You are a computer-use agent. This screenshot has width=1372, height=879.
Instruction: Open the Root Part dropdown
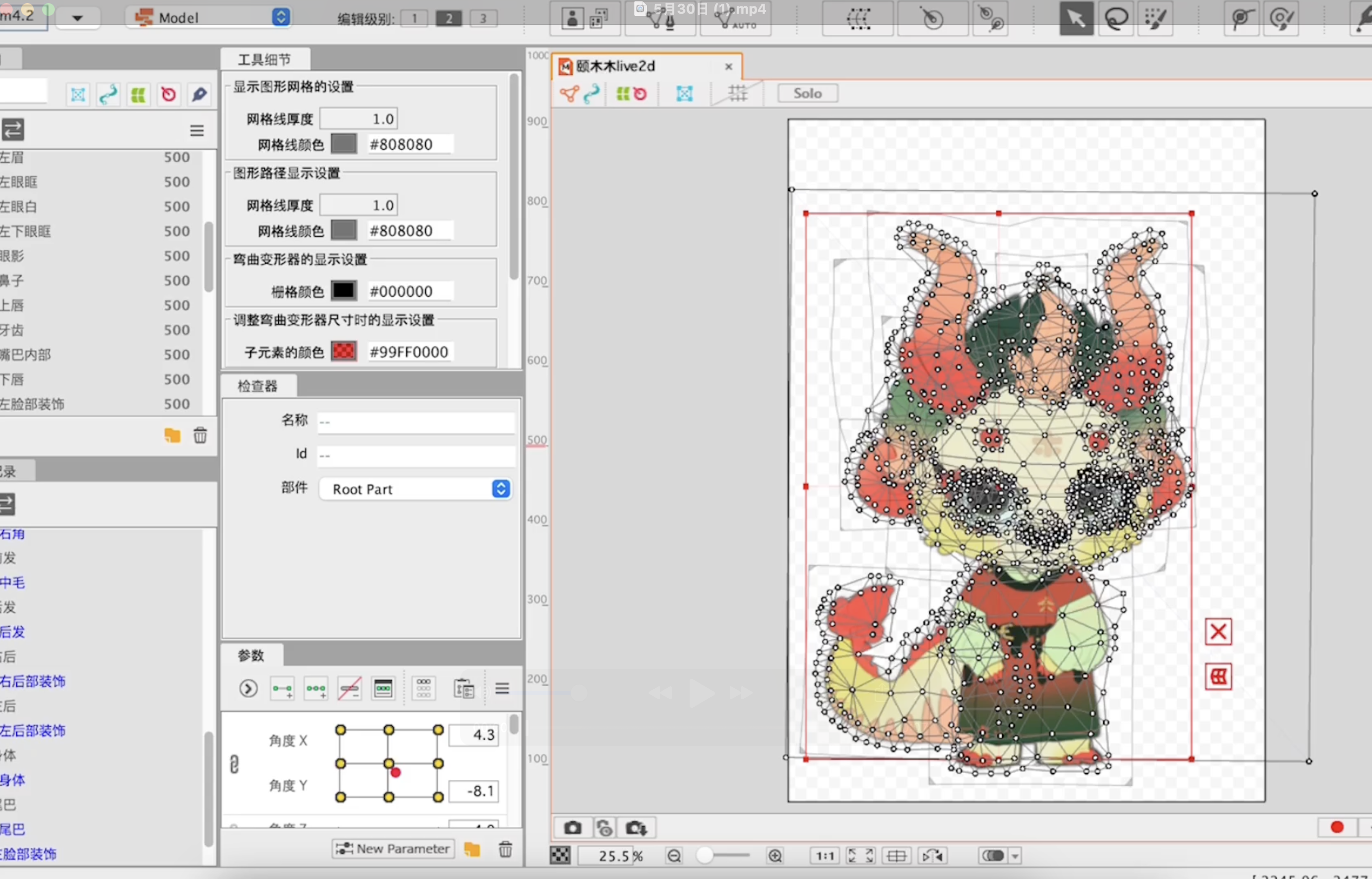416,489
